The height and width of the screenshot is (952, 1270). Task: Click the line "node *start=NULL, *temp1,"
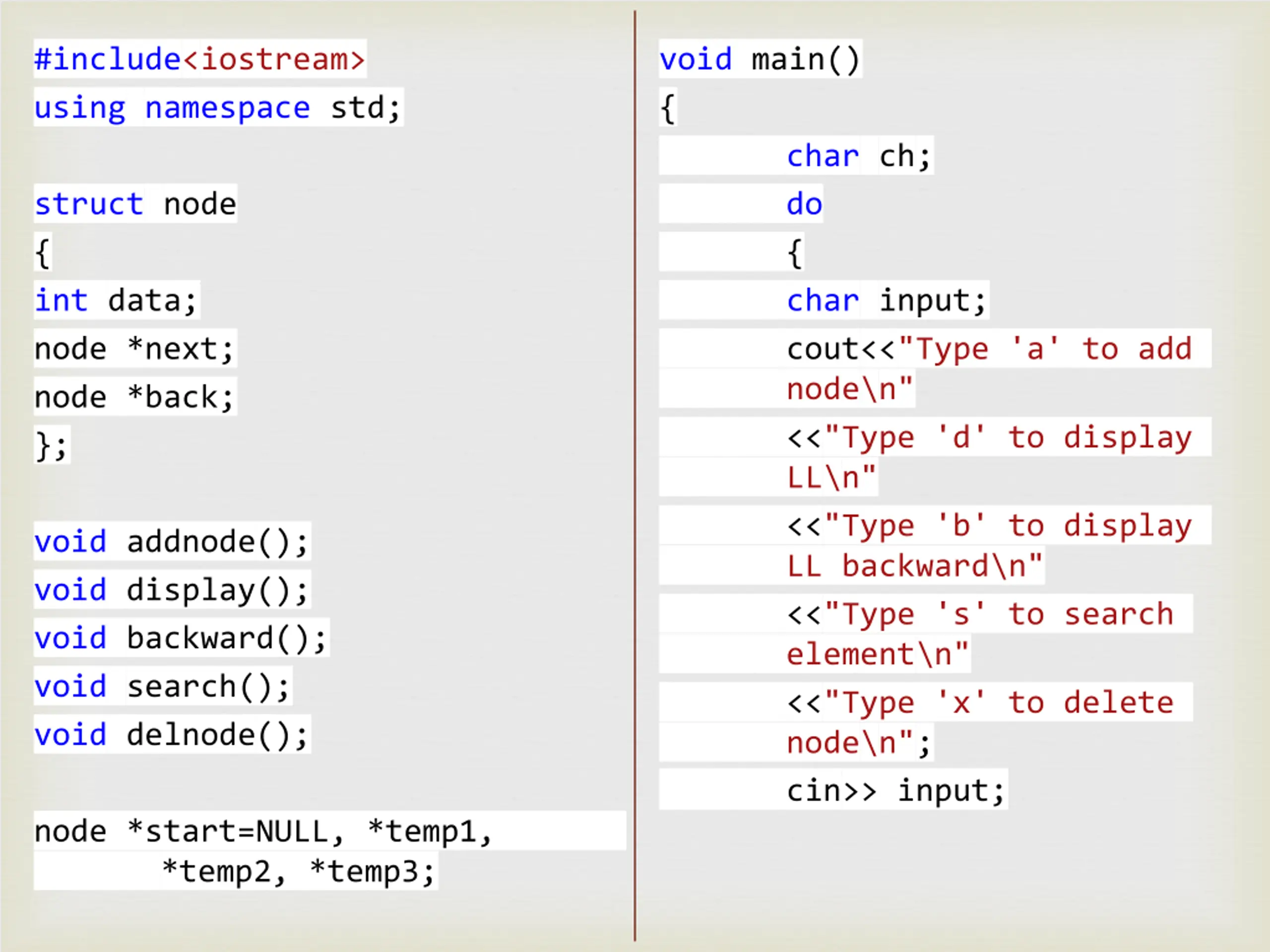pyautogui.click(x=263, y=831)
